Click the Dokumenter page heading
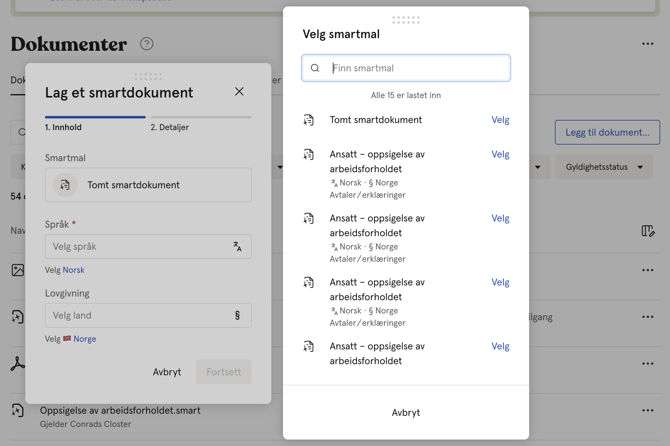This screenshot has width=670, height=446. (x=69, y=44)
